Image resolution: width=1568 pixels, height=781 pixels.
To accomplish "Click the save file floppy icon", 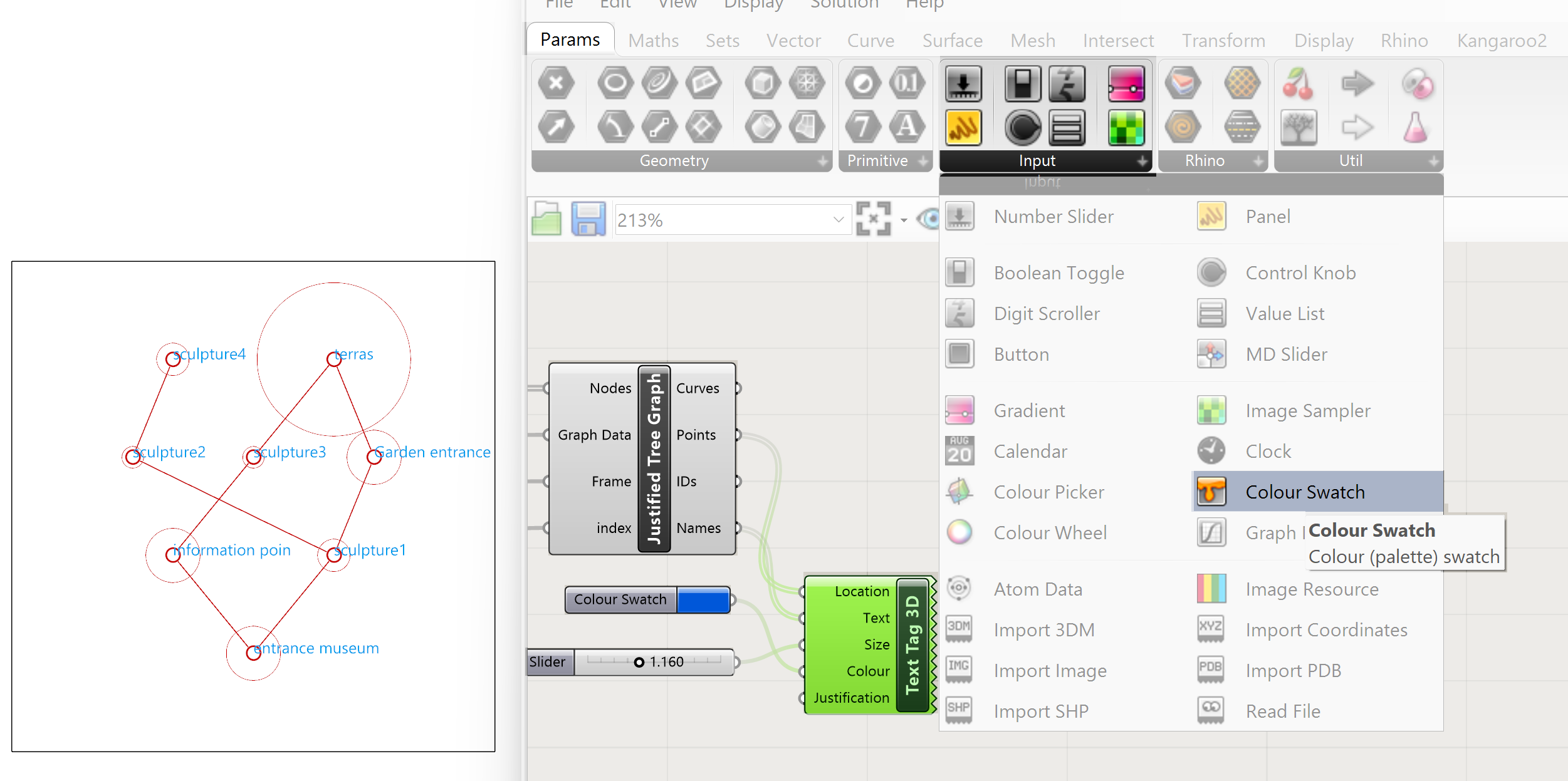I will [588, 219].
